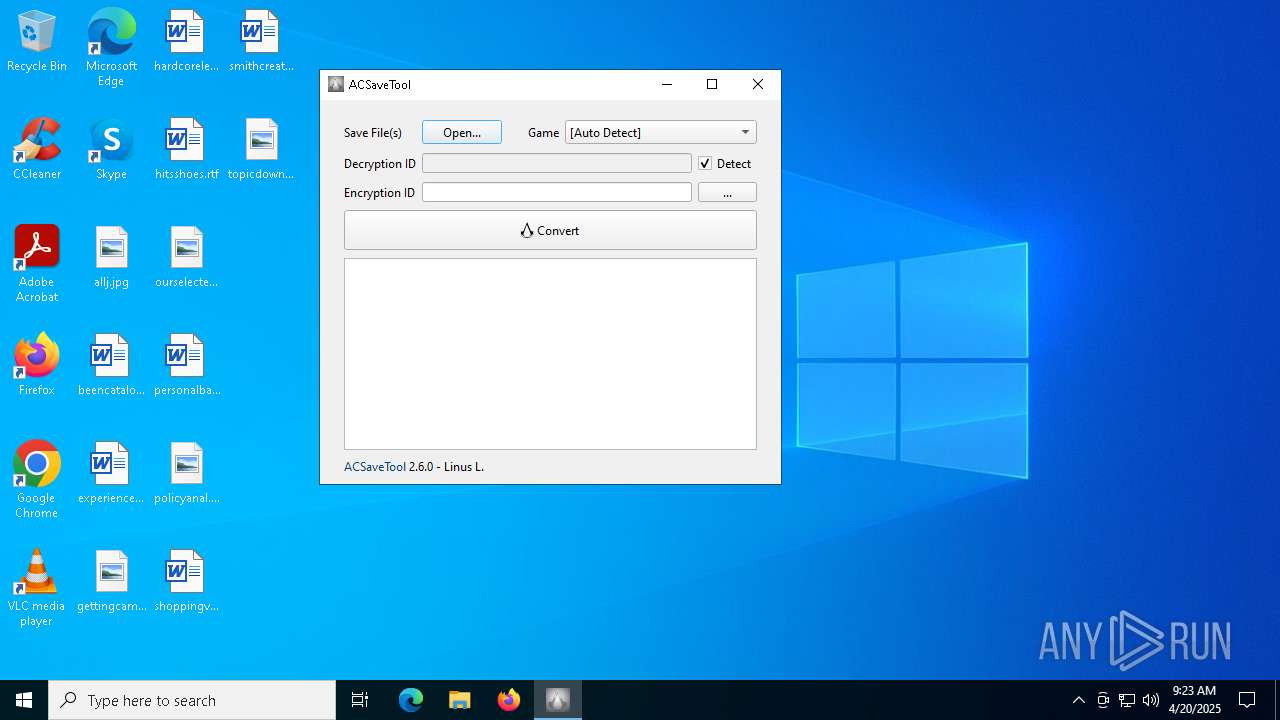Click the Encryption ID input field
This screenshot has width=1280, height=720.
coord(557,192)
